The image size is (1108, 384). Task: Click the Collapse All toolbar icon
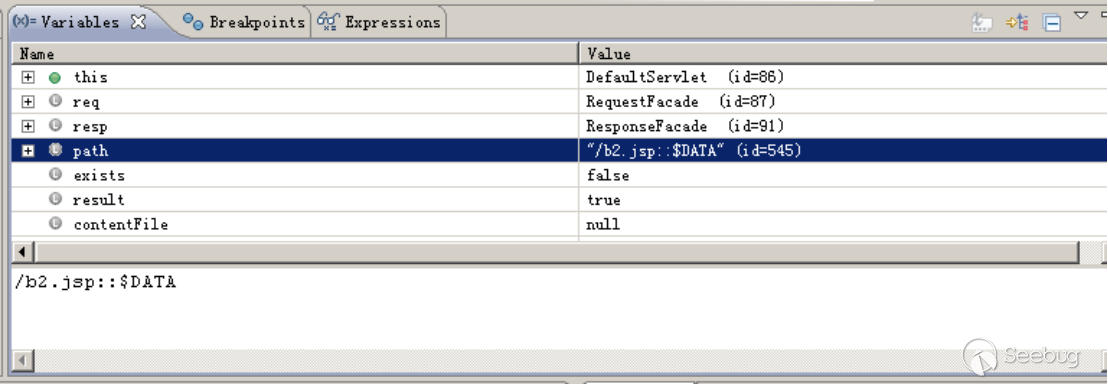point(1052,23)
